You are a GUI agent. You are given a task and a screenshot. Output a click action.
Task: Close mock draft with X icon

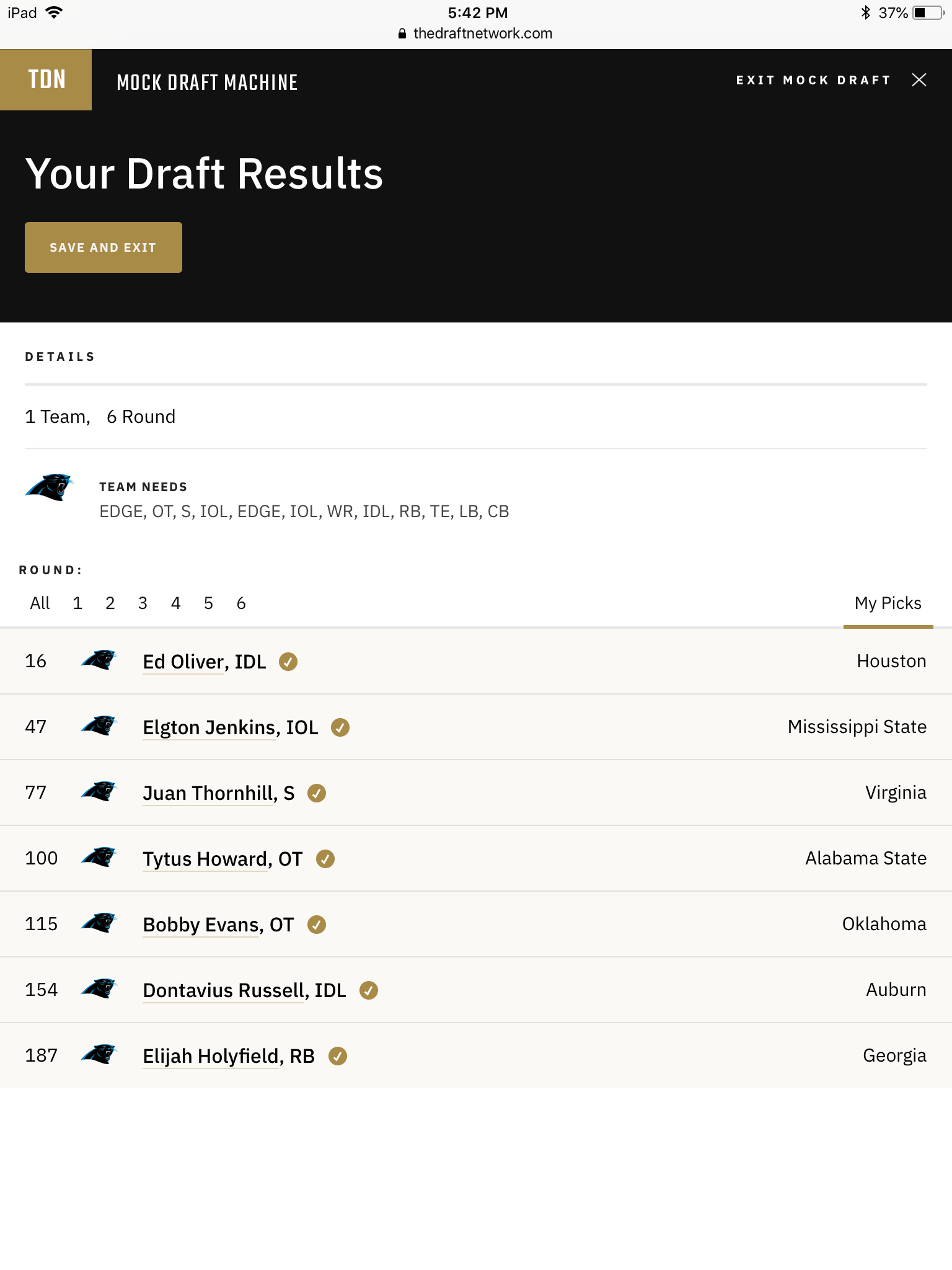[919, 79]
